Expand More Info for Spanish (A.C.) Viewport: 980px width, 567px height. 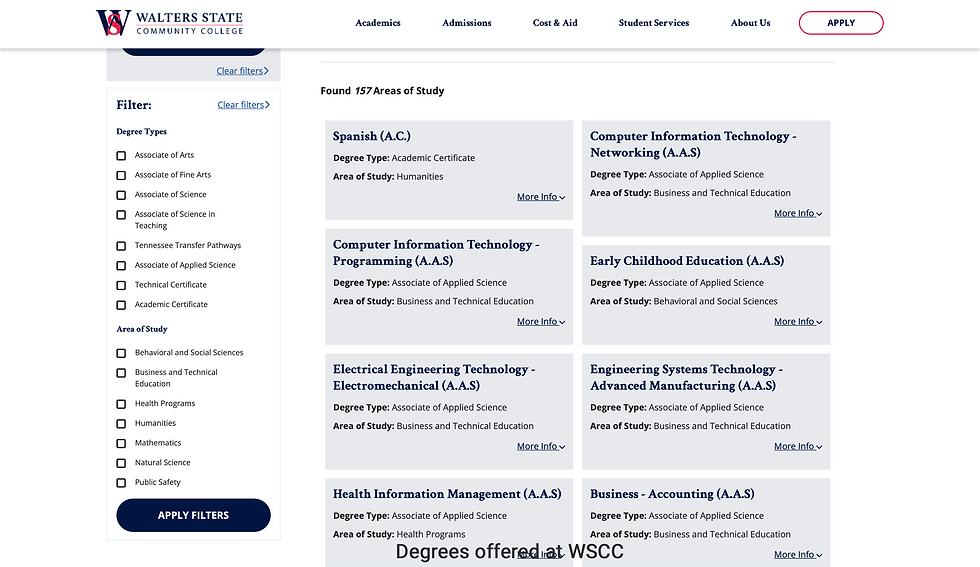pos(541,197)
